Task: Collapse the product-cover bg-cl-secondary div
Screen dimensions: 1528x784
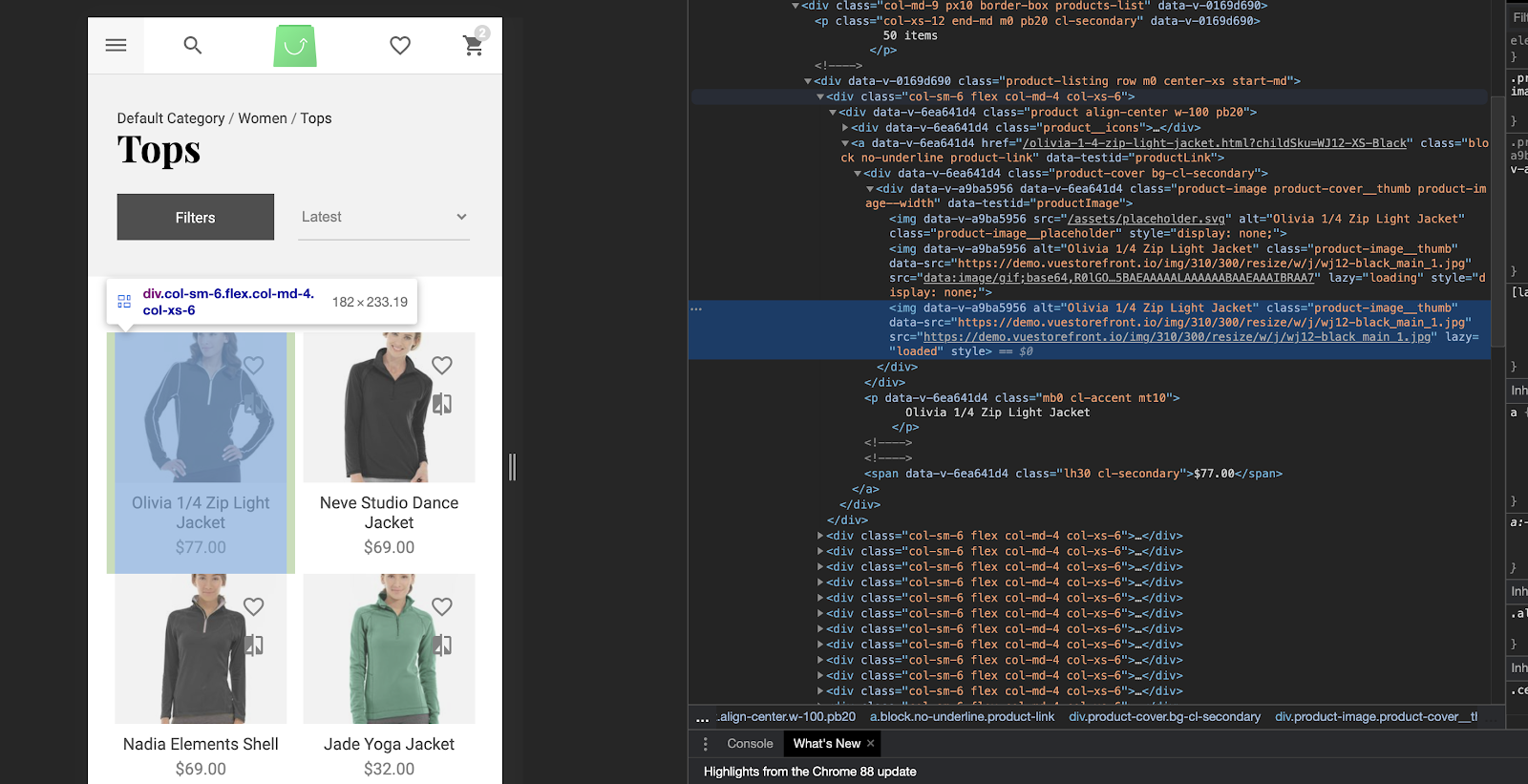Action: click(858, 174)
